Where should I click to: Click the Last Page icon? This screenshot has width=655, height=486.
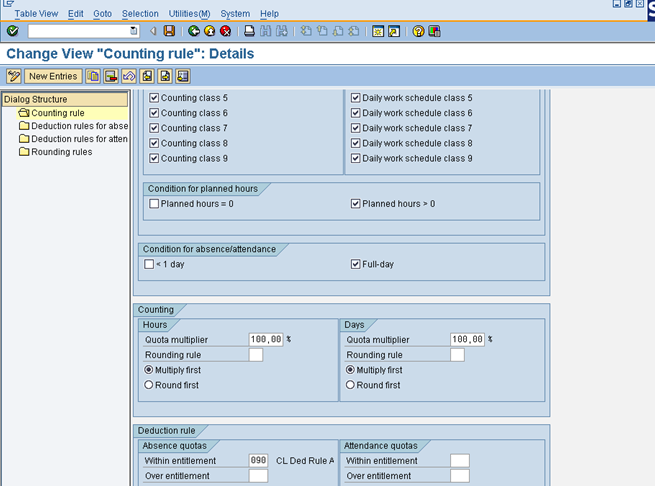[354, 31]
